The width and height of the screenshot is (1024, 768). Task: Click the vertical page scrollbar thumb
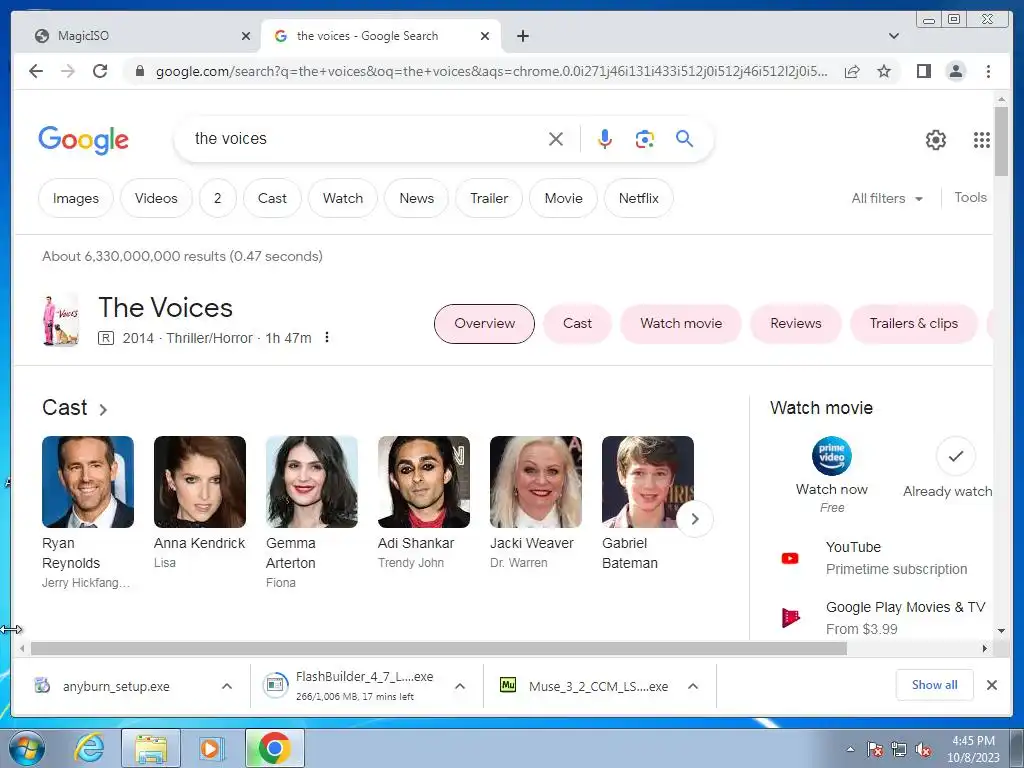click(1001, 140)
